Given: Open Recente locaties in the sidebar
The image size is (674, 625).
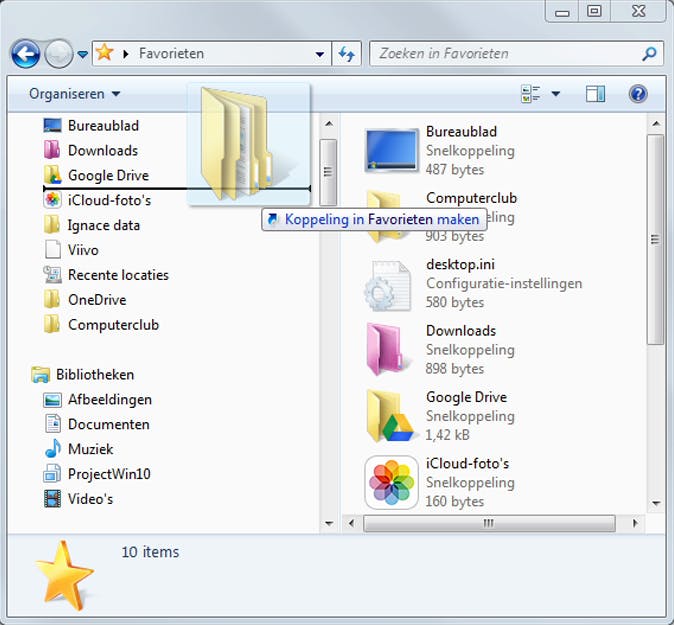Looking at the screenshot, I should click(118, 275).
